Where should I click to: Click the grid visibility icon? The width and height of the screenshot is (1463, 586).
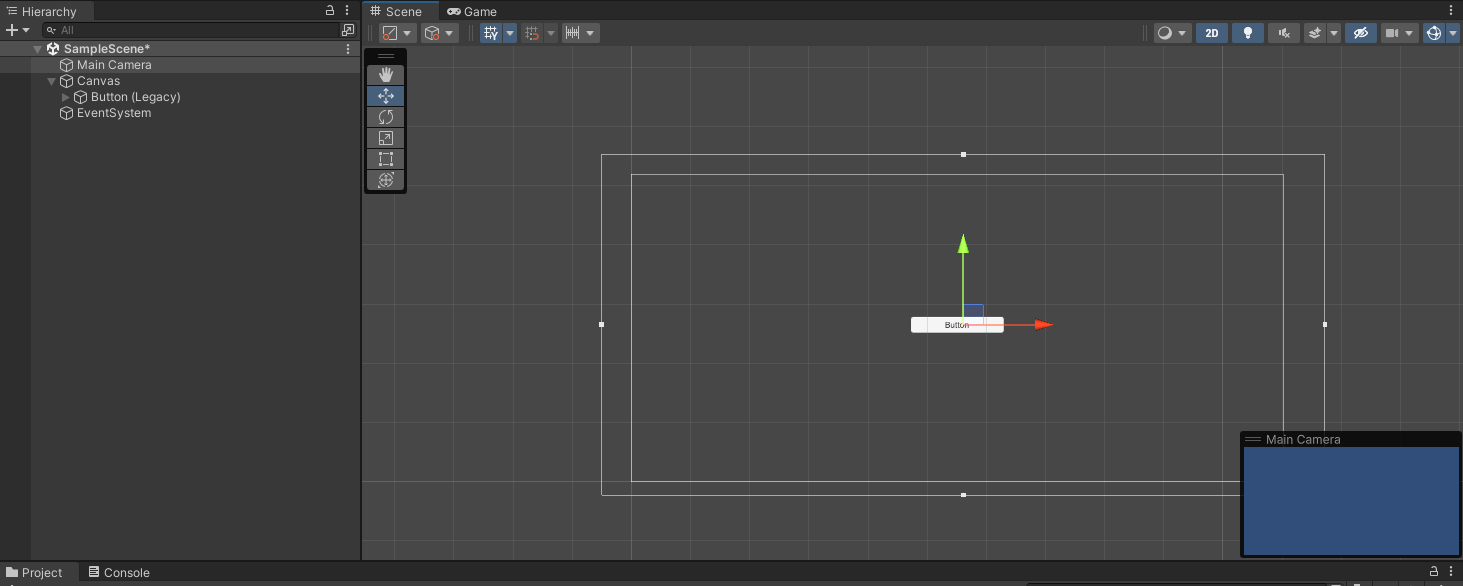point(491,32)
